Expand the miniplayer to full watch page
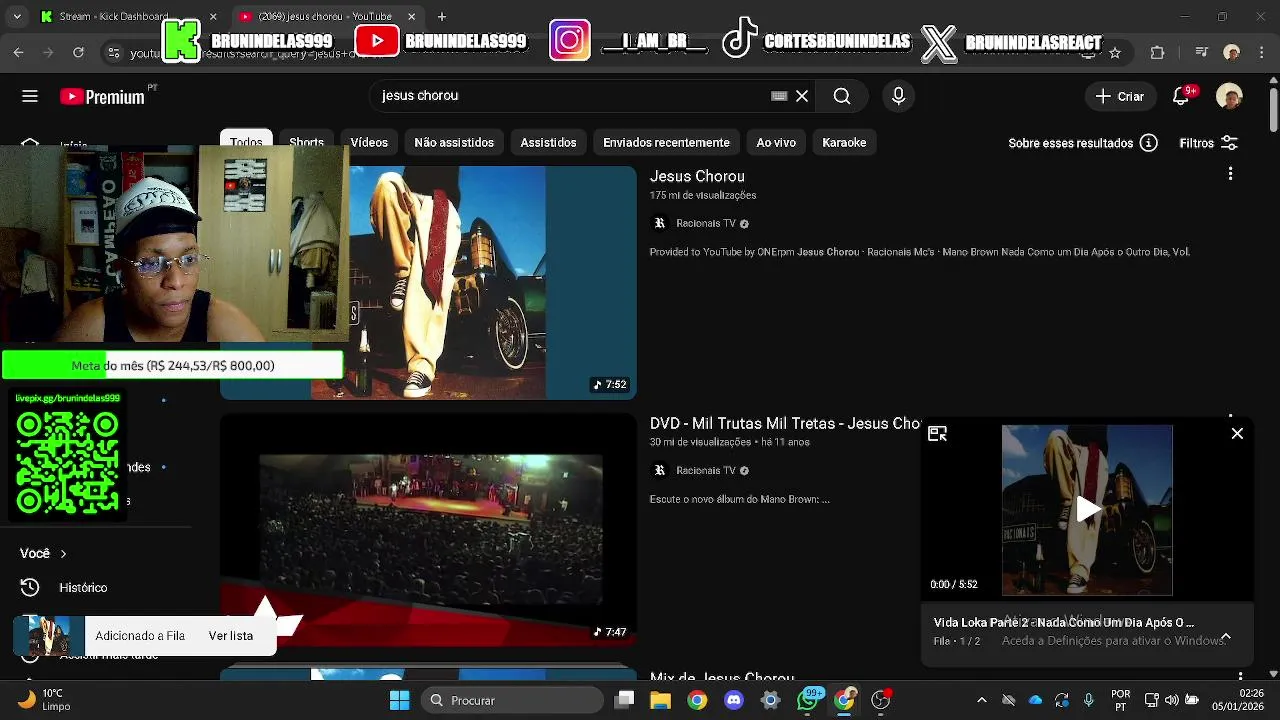This screenshot has height=720, width=1280. point(937,433)
